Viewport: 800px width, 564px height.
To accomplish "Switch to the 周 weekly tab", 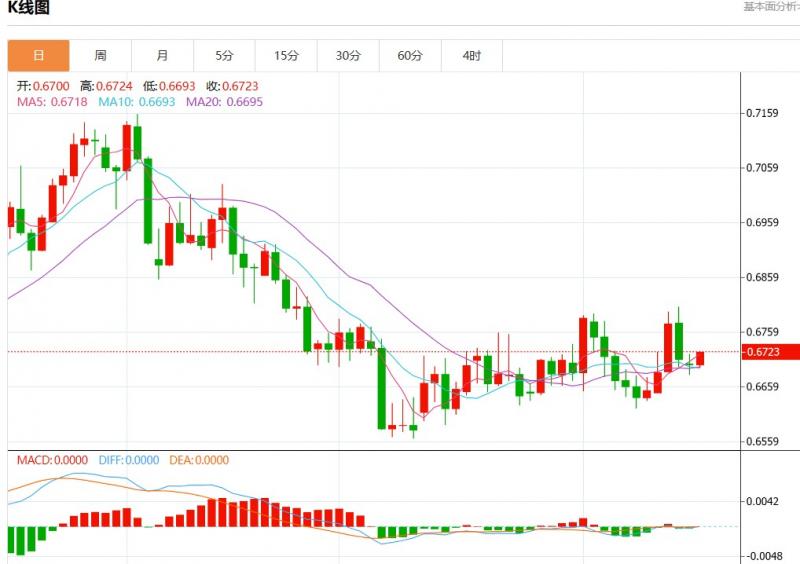I will point(101,56).
